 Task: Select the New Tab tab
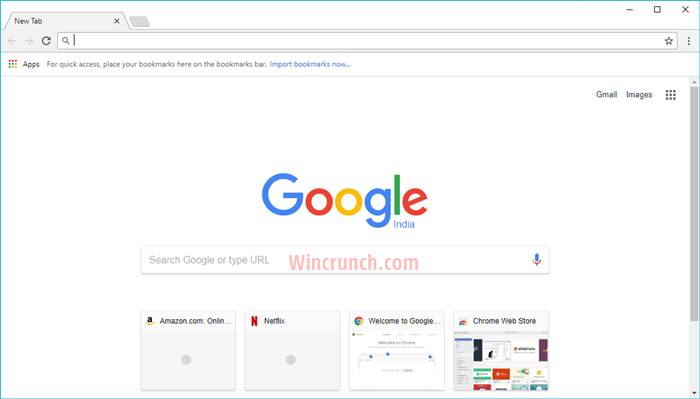click(x=66, y=21)
